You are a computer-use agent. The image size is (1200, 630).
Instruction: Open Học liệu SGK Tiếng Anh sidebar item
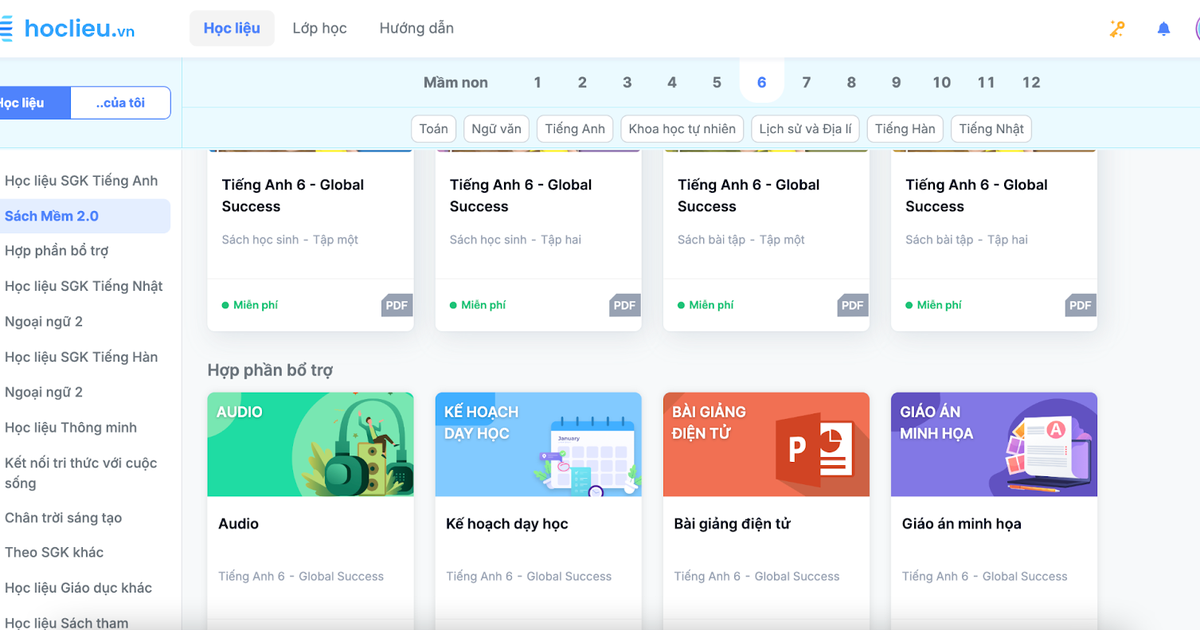pos(81,181)
